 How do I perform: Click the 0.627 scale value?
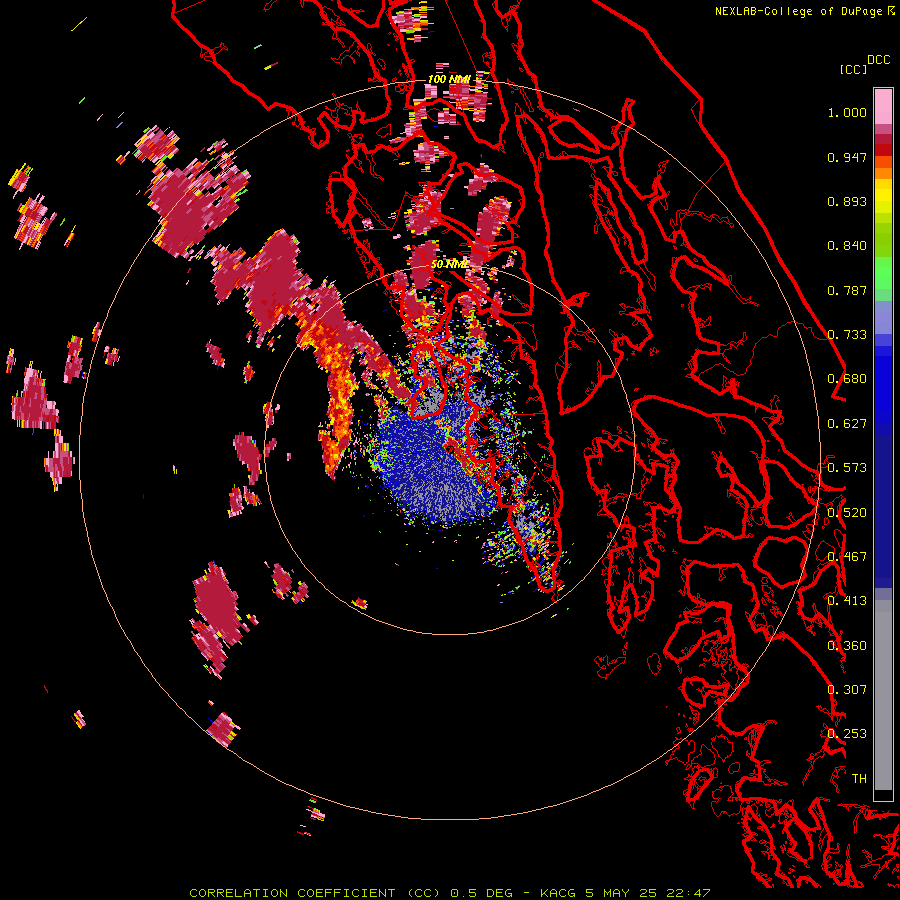pos(847,424)
